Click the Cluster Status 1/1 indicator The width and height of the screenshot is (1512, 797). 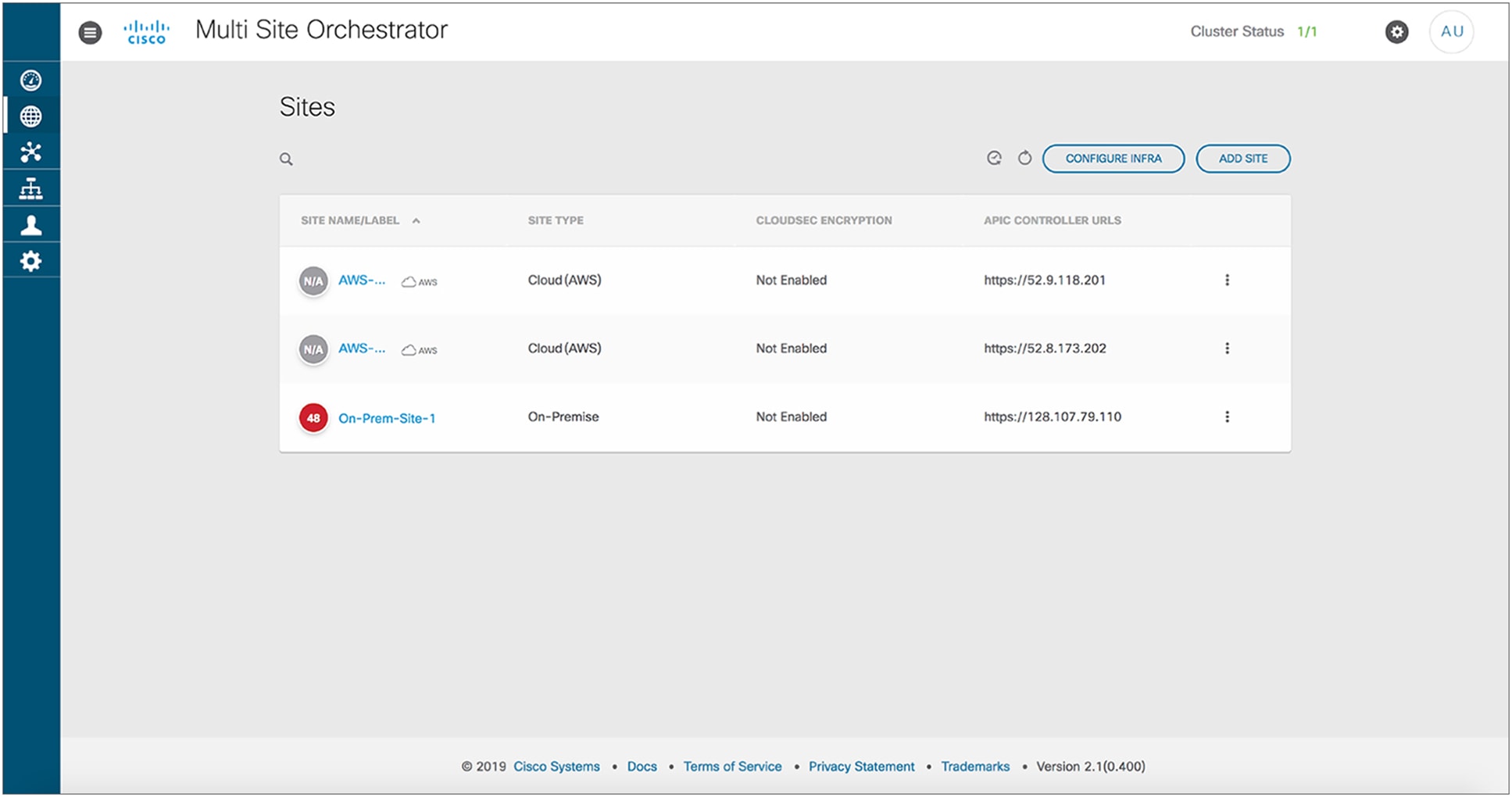coord(1253,32)
